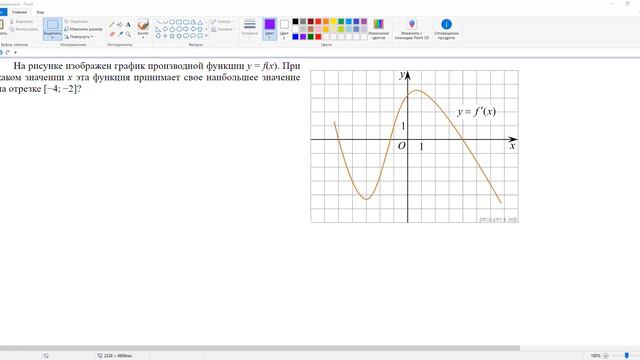Click Crop (Обрезать) button

tap(76, 21)
